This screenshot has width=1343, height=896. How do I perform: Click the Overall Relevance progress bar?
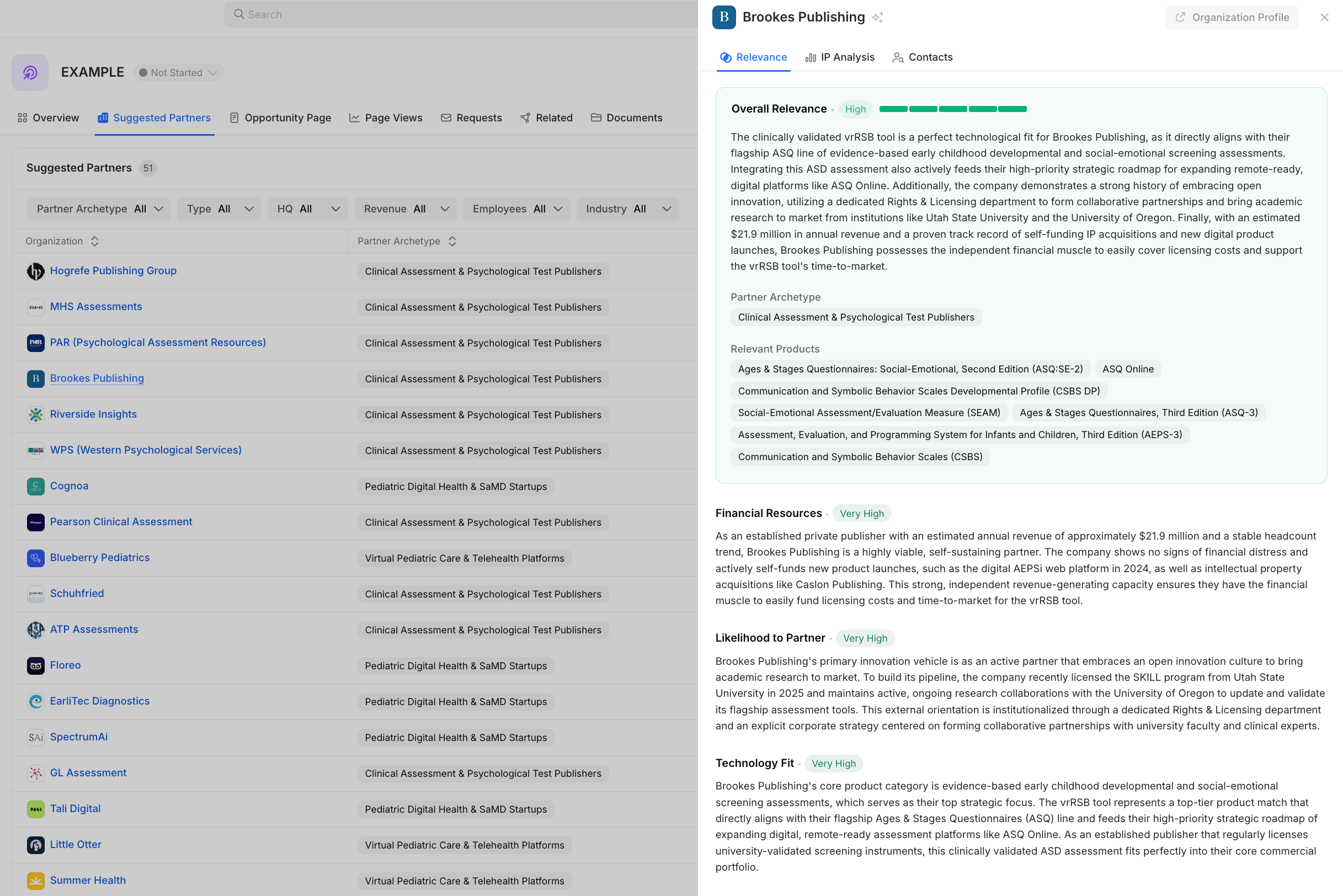point(953,109)
